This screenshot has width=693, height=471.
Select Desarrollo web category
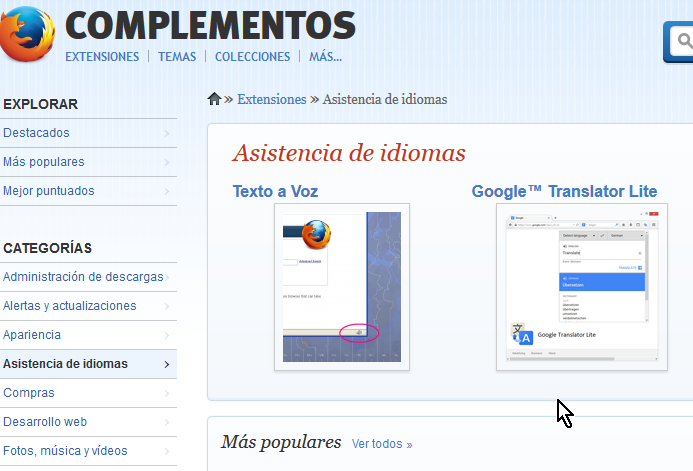(x=88, y=422)
